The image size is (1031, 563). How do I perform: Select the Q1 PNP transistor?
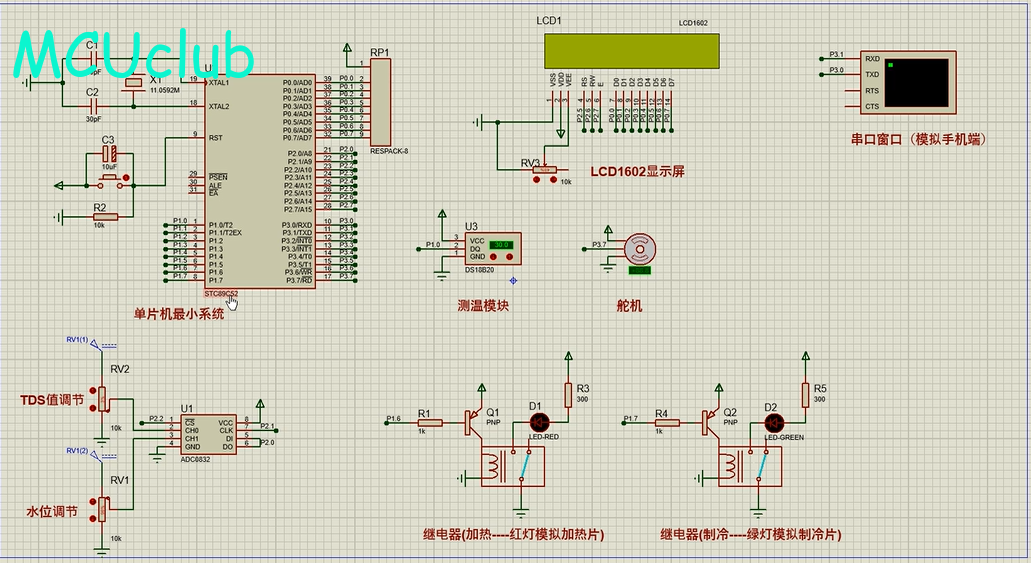coord(470,423)
